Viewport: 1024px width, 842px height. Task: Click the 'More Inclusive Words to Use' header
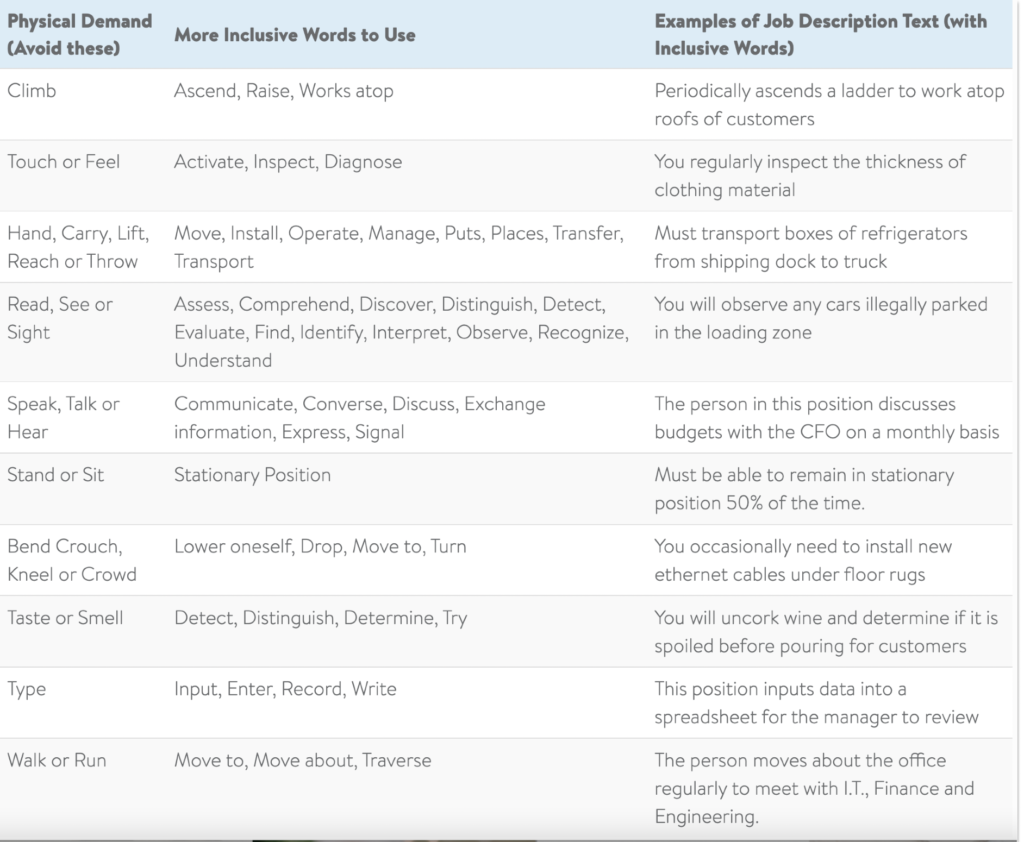[295, 35]
